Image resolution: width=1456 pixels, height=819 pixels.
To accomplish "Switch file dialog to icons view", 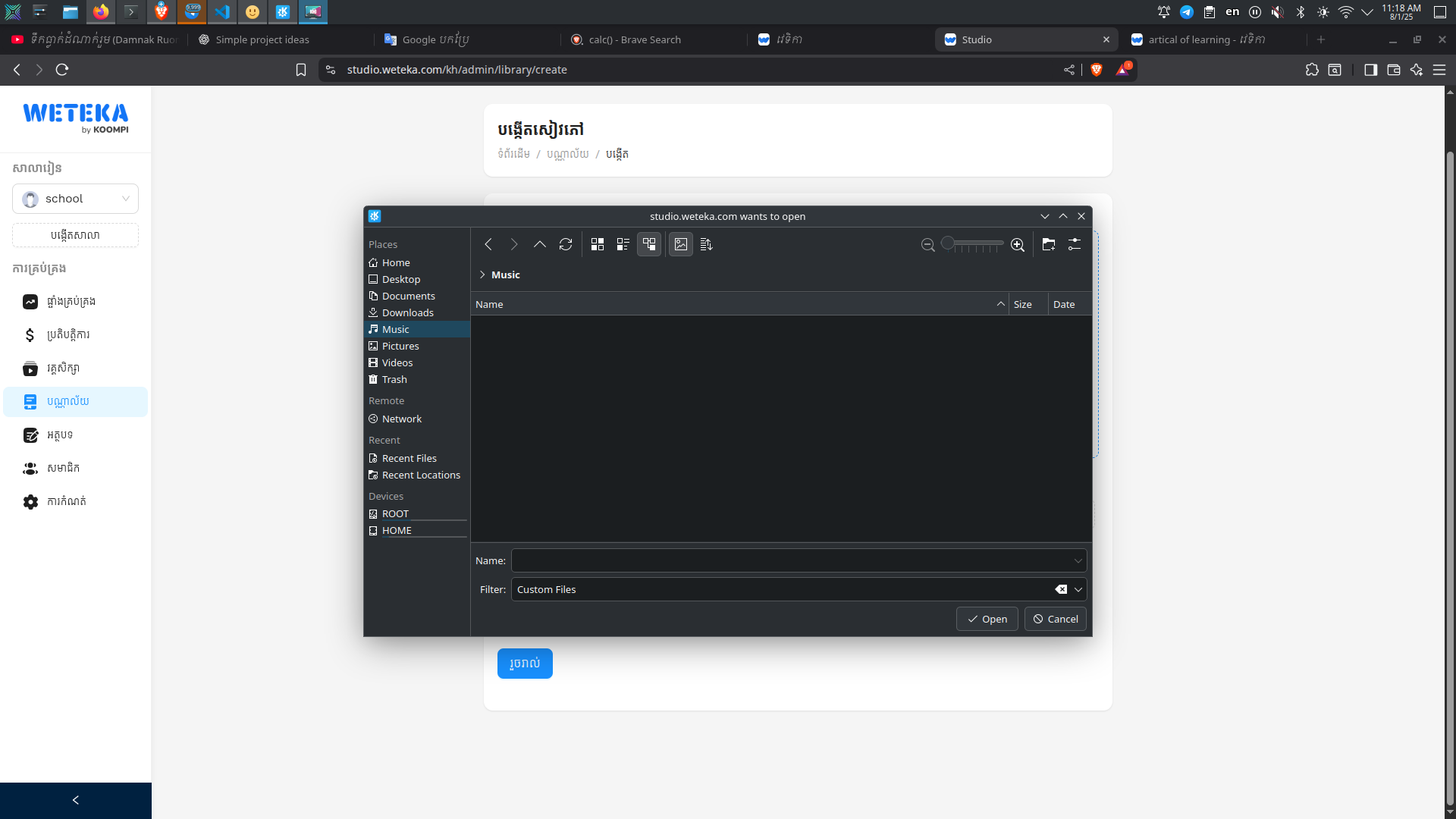I will (598, 244).
